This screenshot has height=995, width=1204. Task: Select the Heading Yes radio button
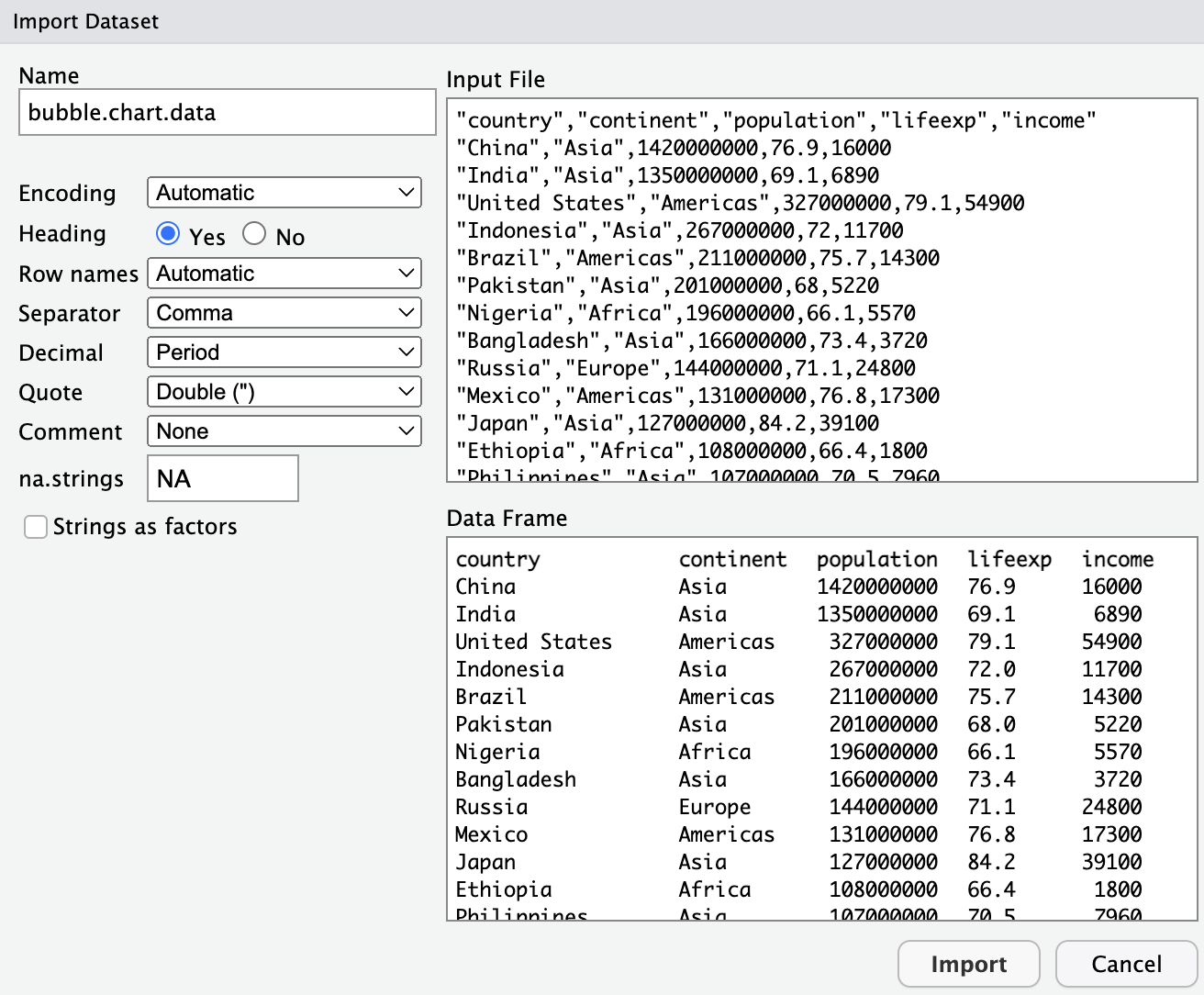pos(167,235)
